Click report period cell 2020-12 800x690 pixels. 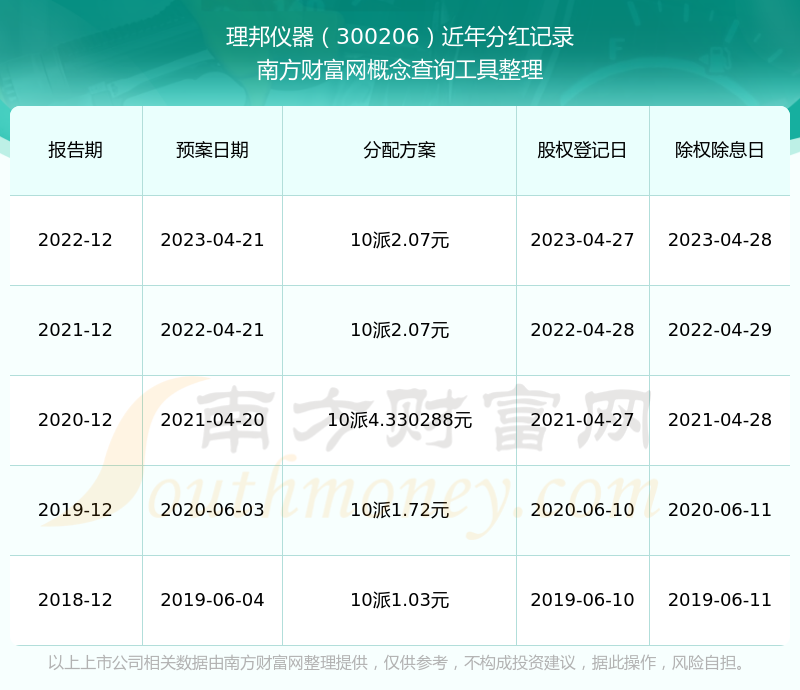76,420
